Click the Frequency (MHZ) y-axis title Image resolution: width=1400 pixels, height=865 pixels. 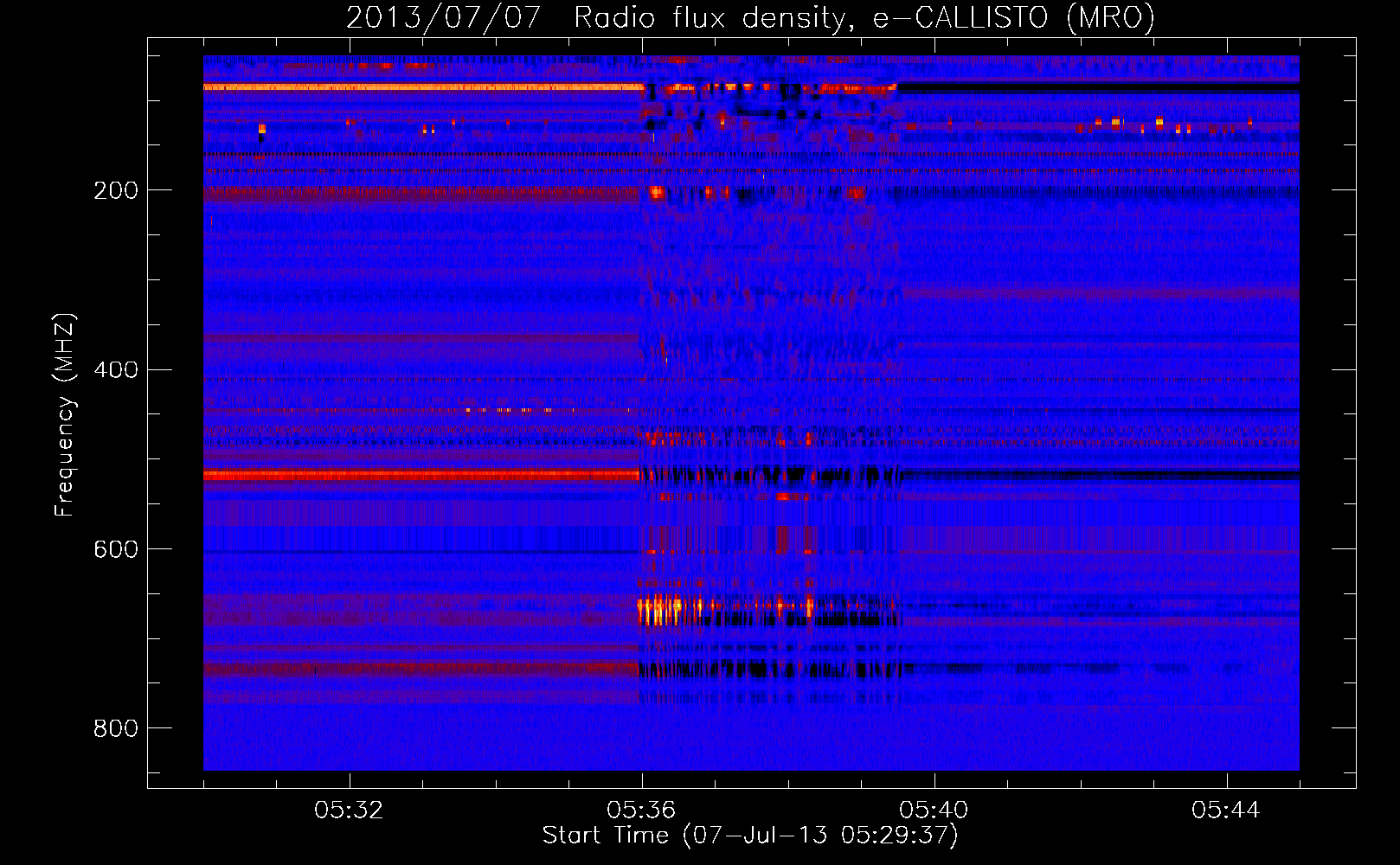[65, 415]
